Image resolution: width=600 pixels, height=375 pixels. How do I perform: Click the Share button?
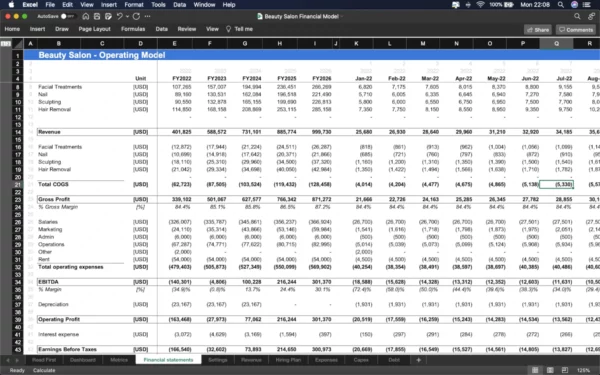coord(538,29)
